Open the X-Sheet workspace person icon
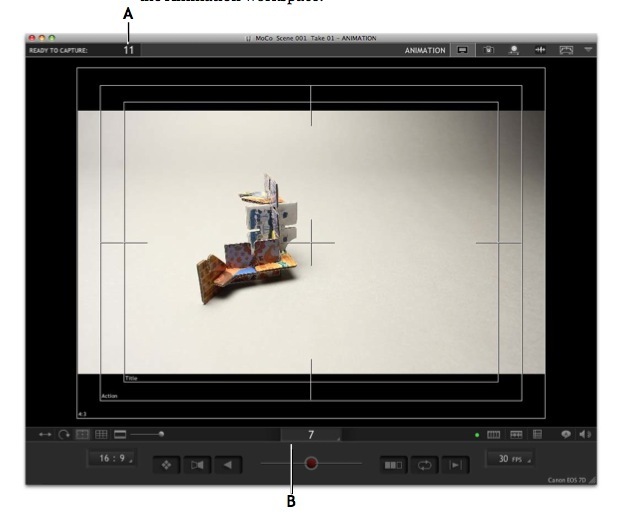The height and width of the screenshot is (522, 639). 514,50
